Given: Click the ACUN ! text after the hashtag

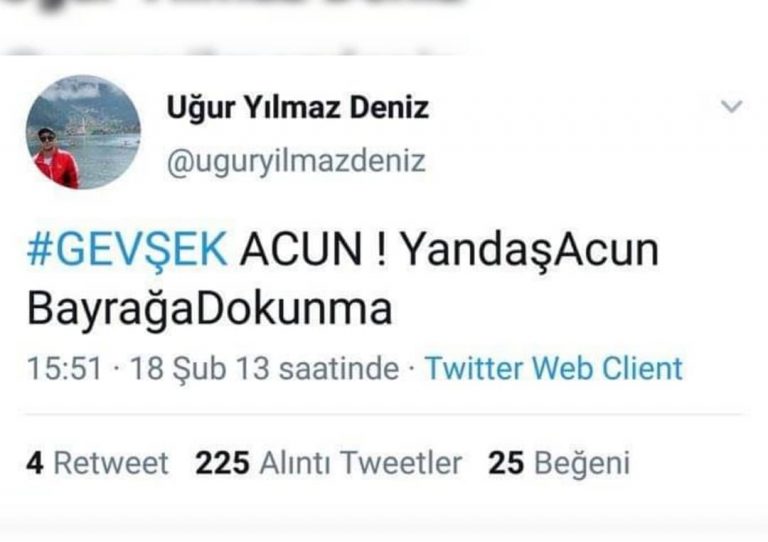Looking at the screenshot, I should 313,250.
